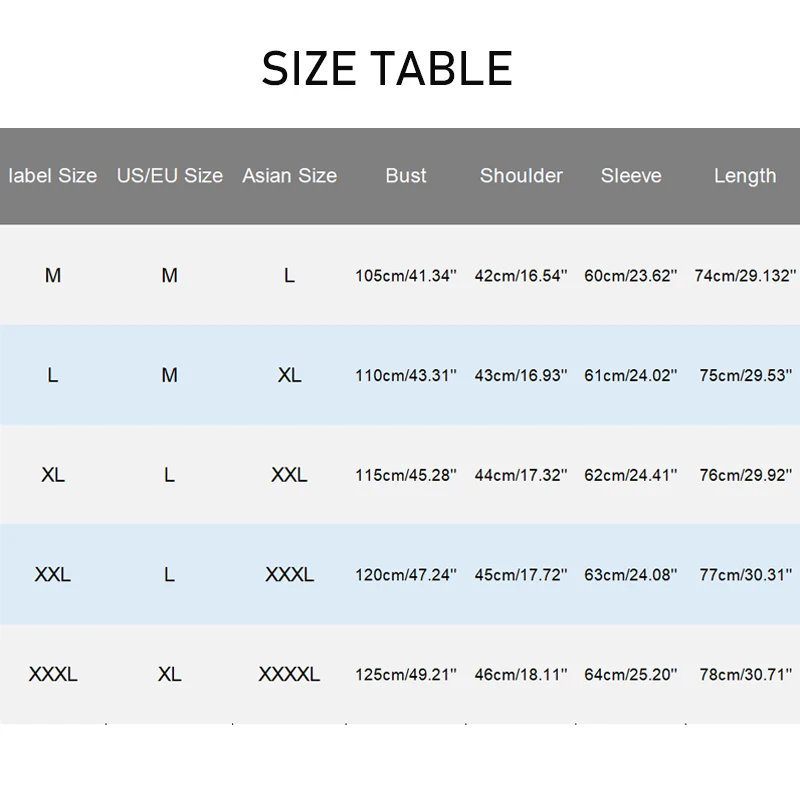Viewport: 800px width, 800px height.
Task: Select the 76cm/29.92" length cell
Action: pos(745,476)
